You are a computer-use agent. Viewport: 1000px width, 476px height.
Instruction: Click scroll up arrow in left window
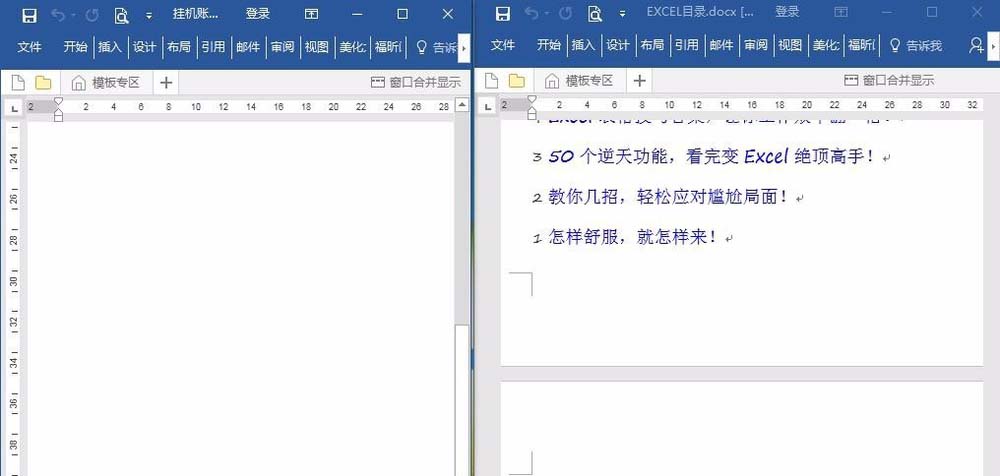click(462, 107)
